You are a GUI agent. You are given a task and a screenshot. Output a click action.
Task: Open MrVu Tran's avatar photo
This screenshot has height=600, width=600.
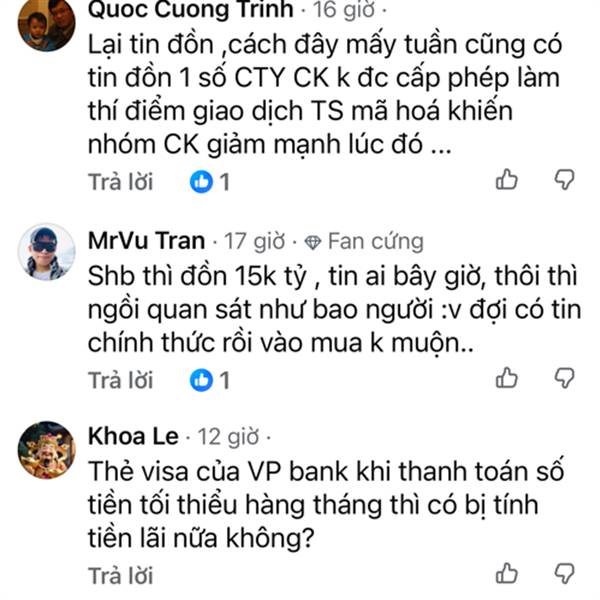(46, 252)
